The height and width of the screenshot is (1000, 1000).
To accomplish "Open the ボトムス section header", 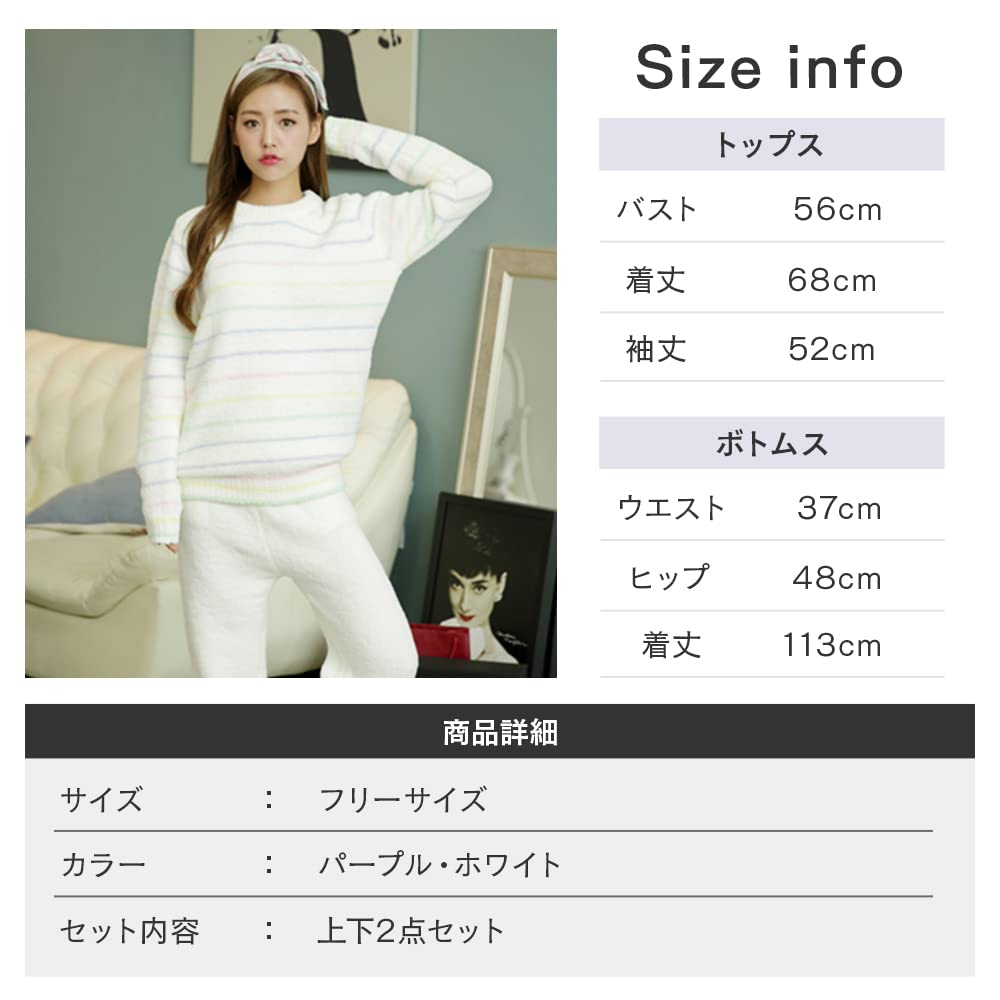I will (x=772, y=443).
